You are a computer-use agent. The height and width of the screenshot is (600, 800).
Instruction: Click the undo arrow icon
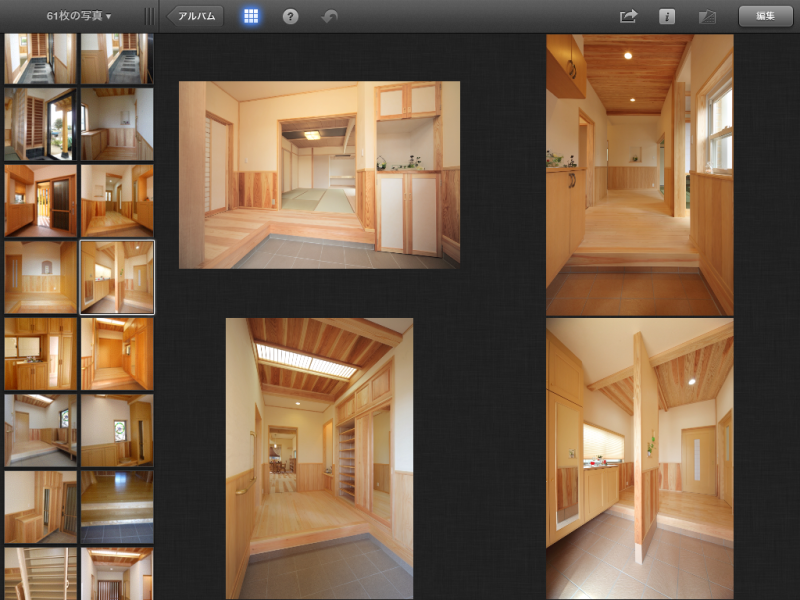329,17
